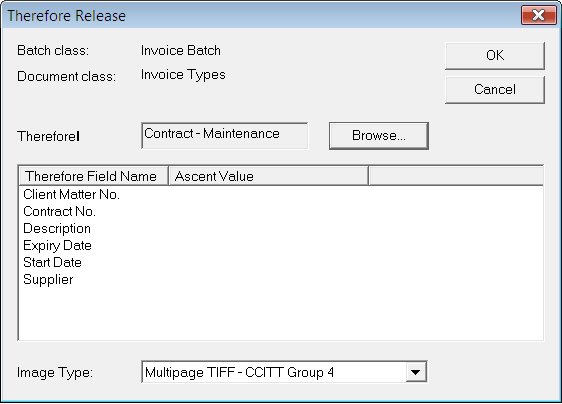This screenshot has height=404, width=562.
Task: Click the Therefore Release title bar
Action: pyautogui.click(x=261, y=15)
